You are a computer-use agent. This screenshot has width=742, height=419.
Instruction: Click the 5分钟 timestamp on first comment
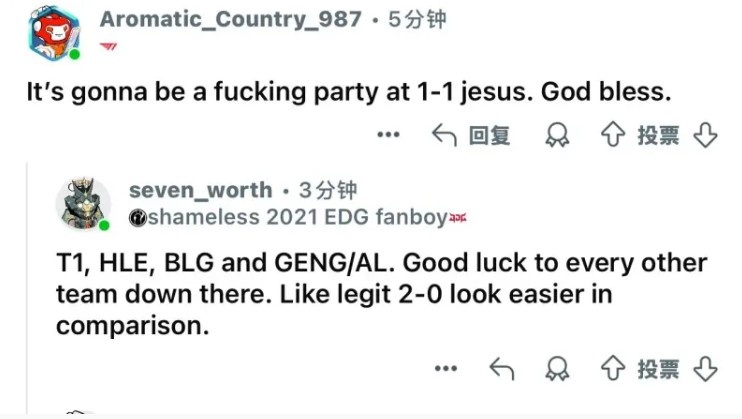pyautogui.click(x=417, y=19)
